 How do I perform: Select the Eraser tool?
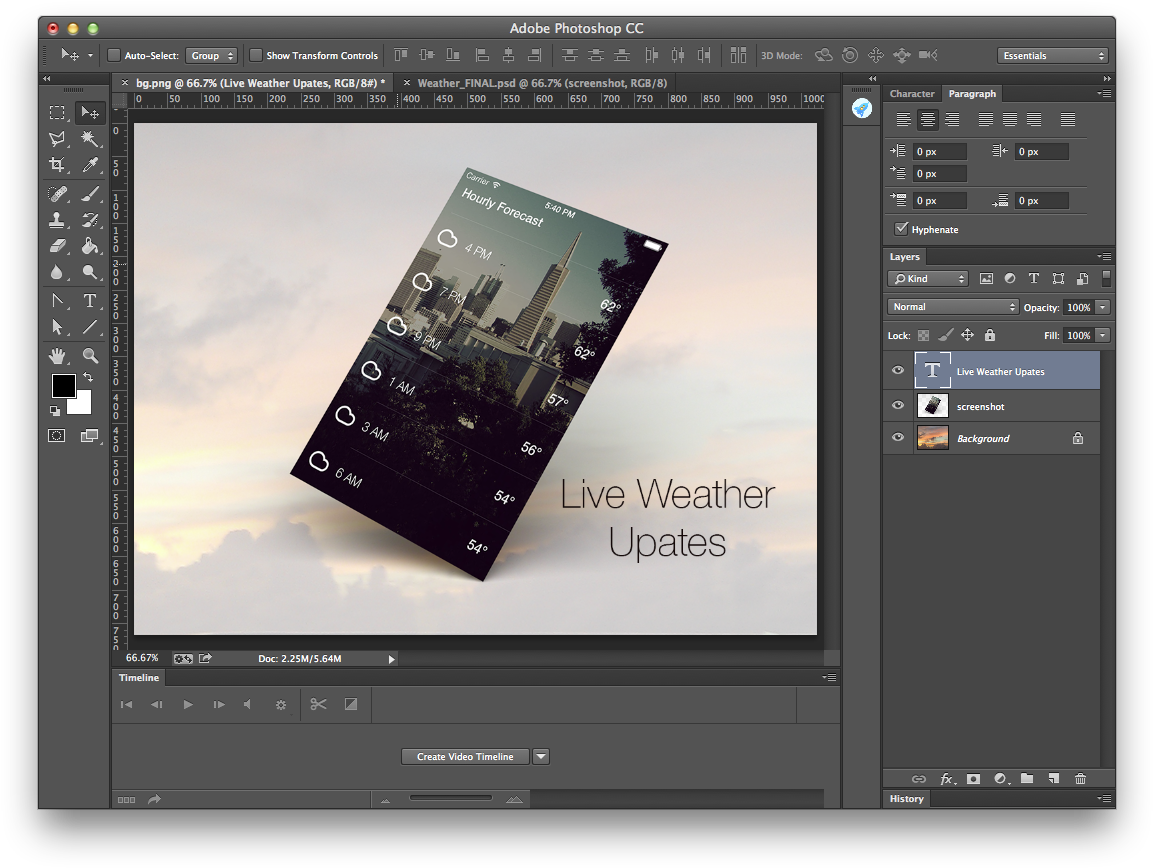[x=57, y=246]
